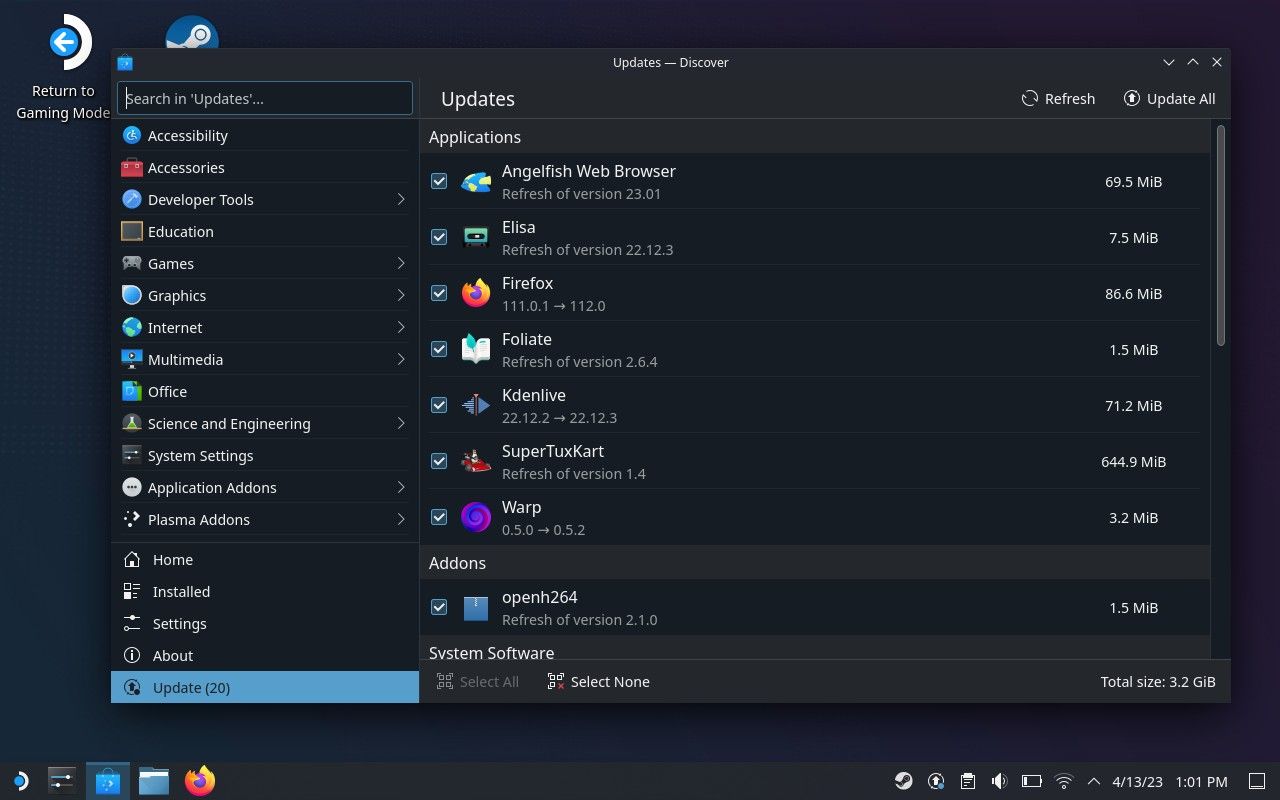Open the About page in sidebar
The height and width of the screenshot is (800, 1280).
point(265,656)
